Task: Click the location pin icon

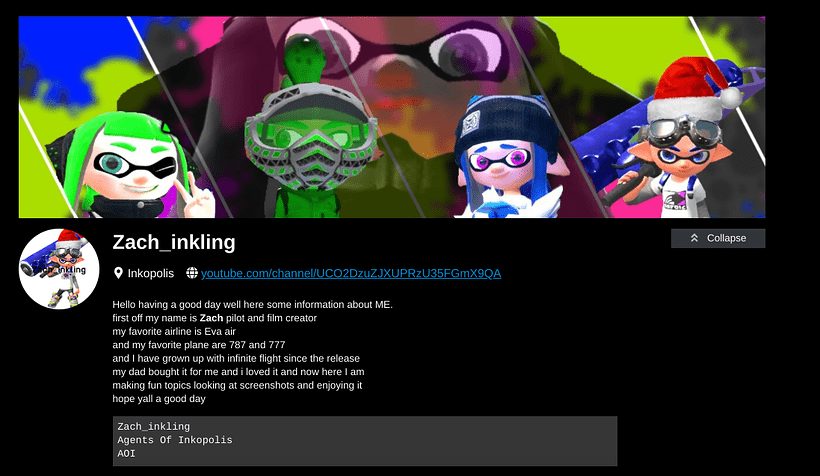Action: point(118,273)
